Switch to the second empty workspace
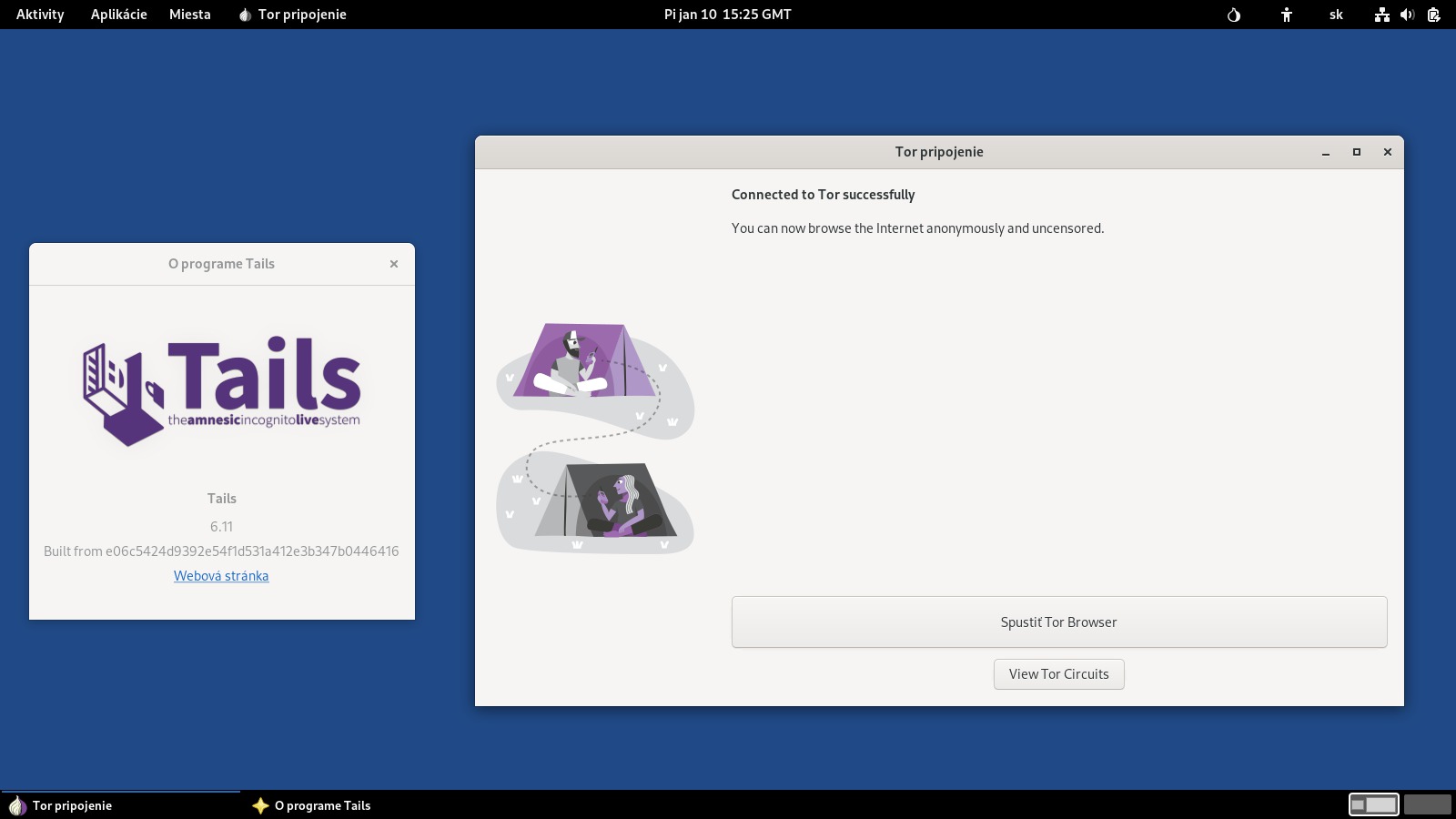This screenshot has height=819, width=1456. point(1427,804)
